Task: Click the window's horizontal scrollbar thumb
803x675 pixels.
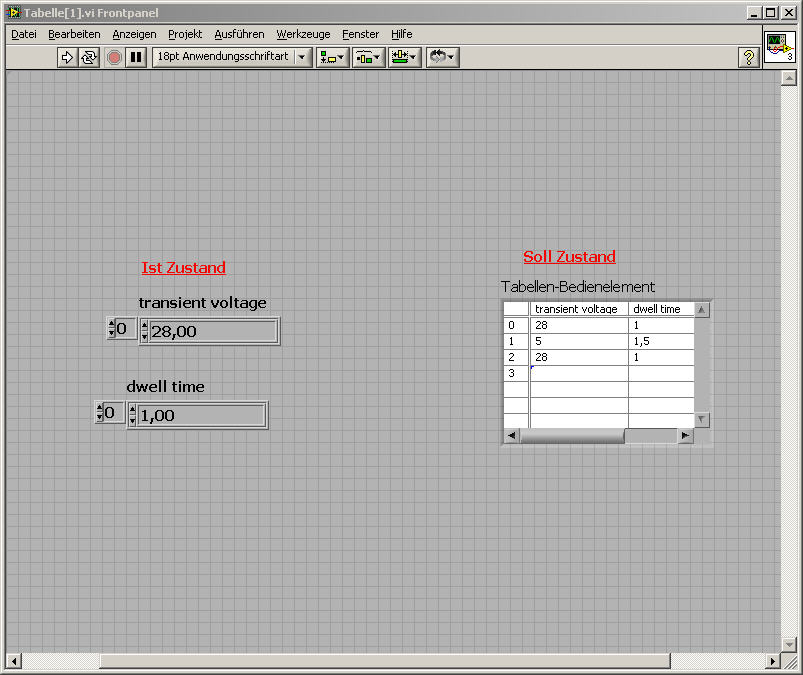Action: (385, 661)
